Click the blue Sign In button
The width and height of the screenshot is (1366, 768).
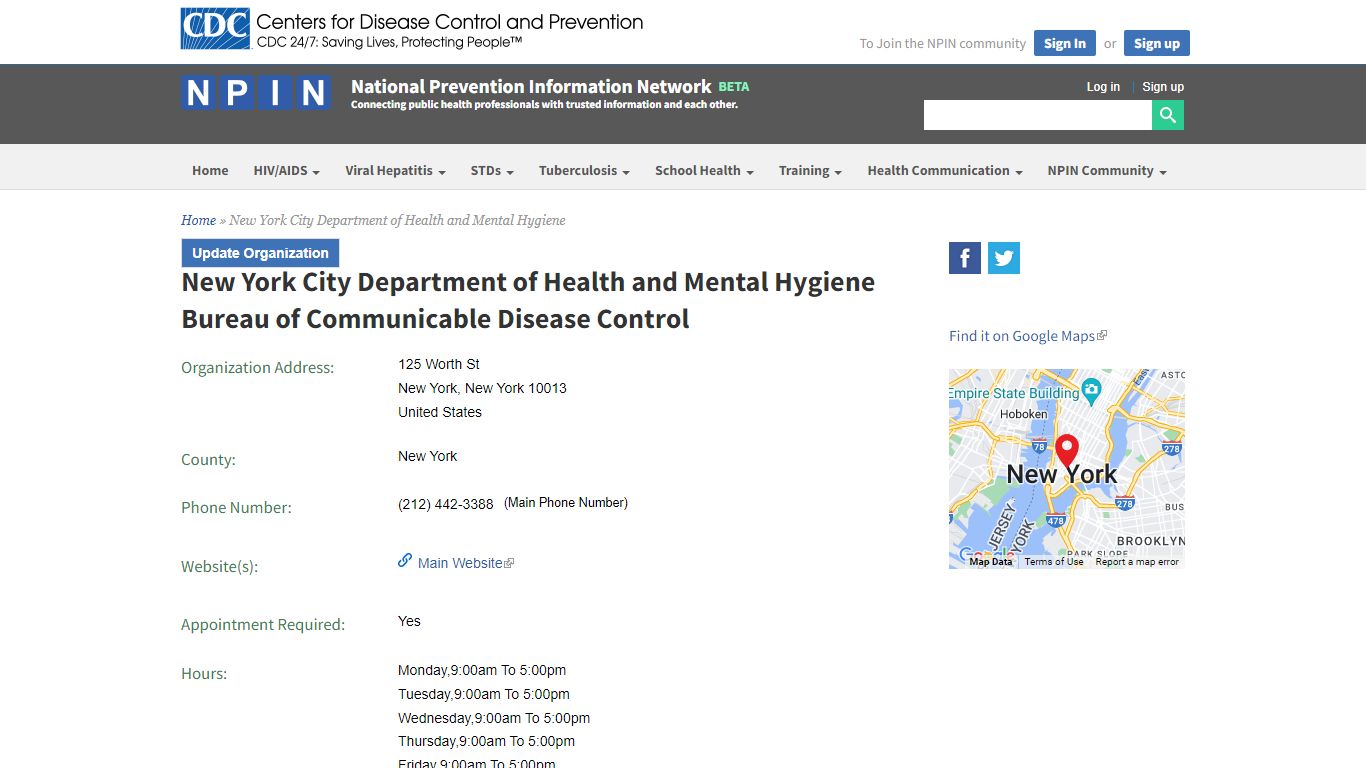(x=1065, y=43)
